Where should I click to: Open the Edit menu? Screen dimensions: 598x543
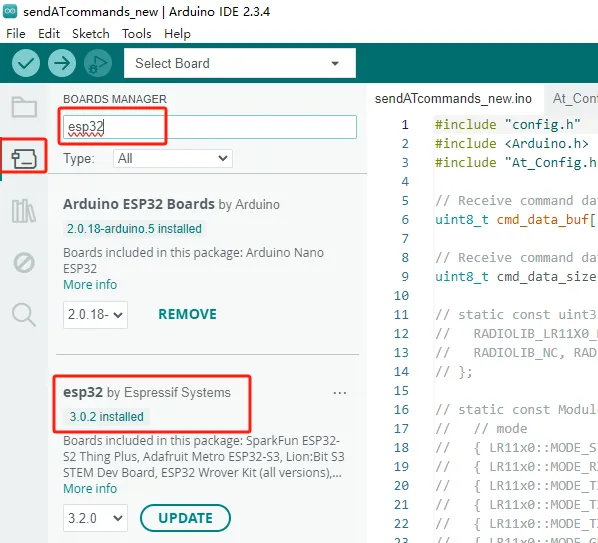[49, 34]
